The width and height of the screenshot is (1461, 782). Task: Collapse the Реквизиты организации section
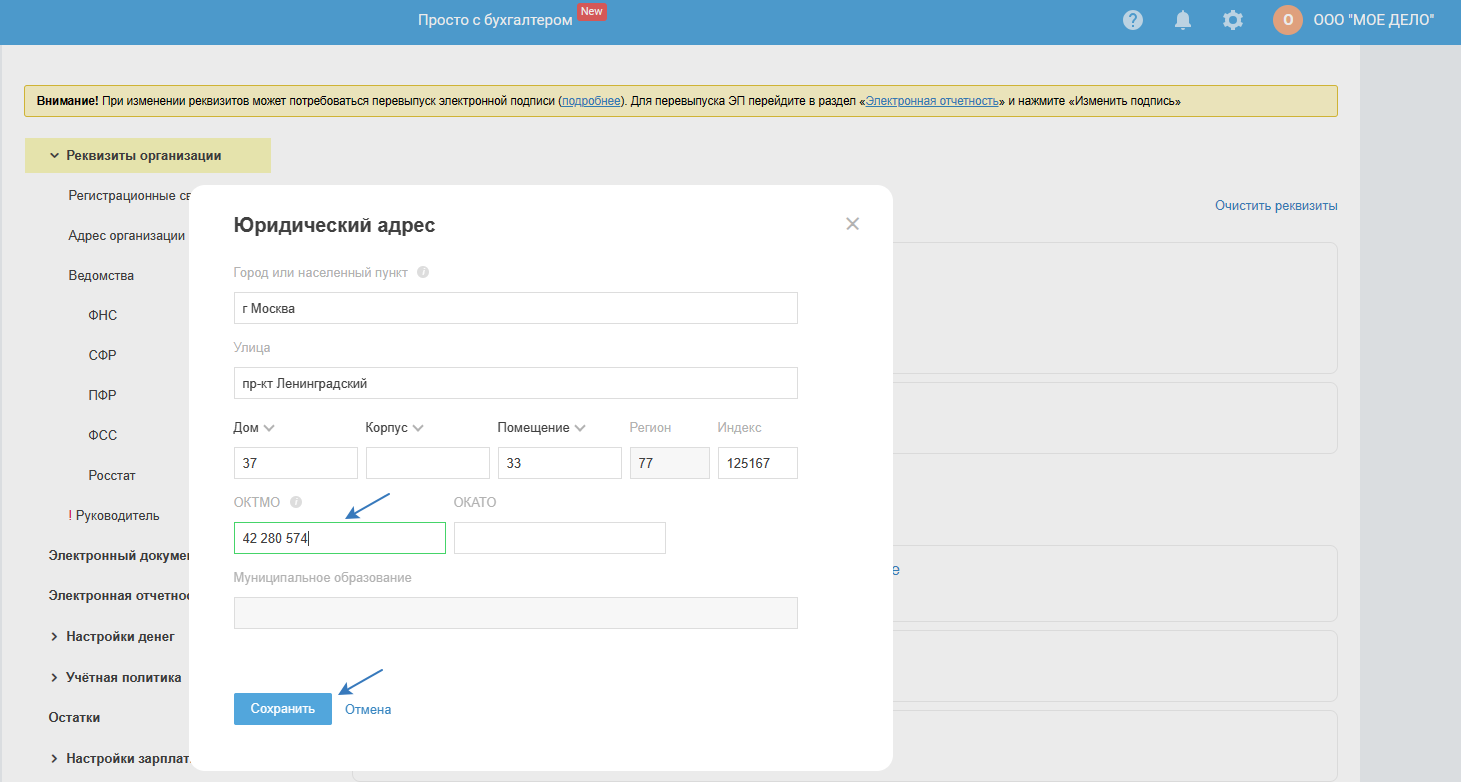point(148,155)
